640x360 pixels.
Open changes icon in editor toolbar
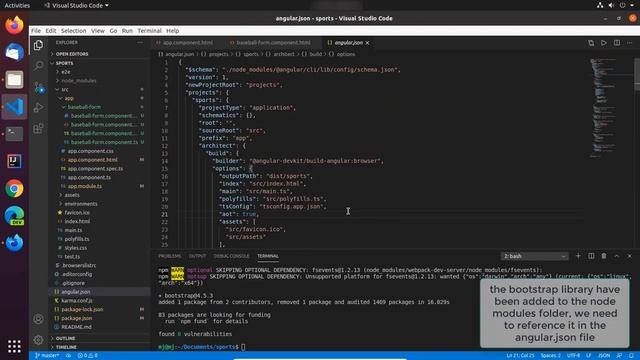tap(591, 43)
